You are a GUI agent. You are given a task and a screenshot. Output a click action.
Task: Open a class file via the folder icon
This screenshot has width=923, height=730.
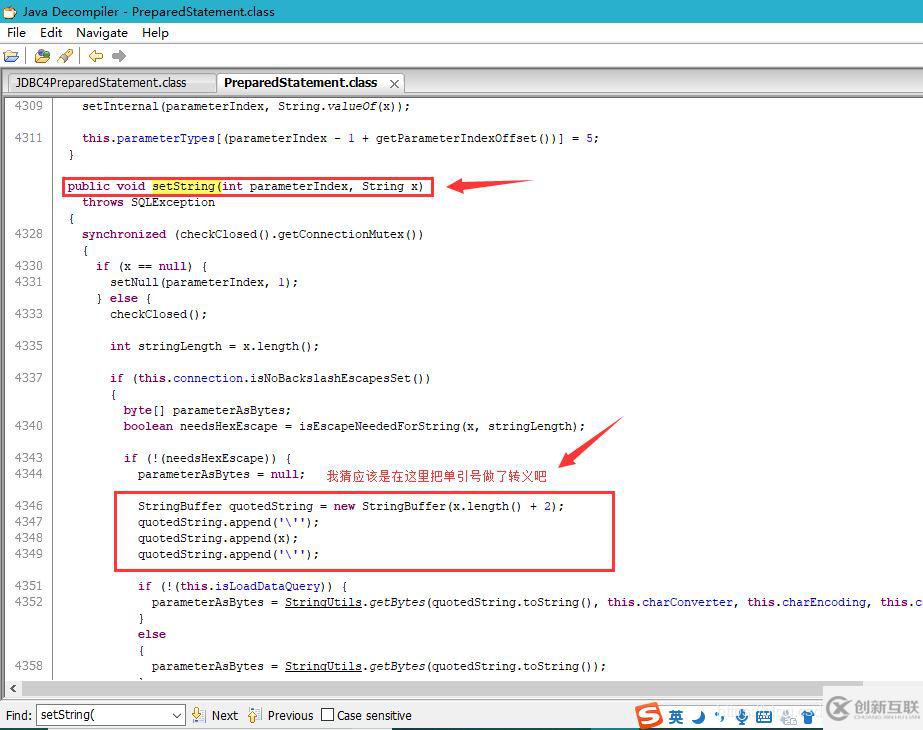click(x=12, y=56)
